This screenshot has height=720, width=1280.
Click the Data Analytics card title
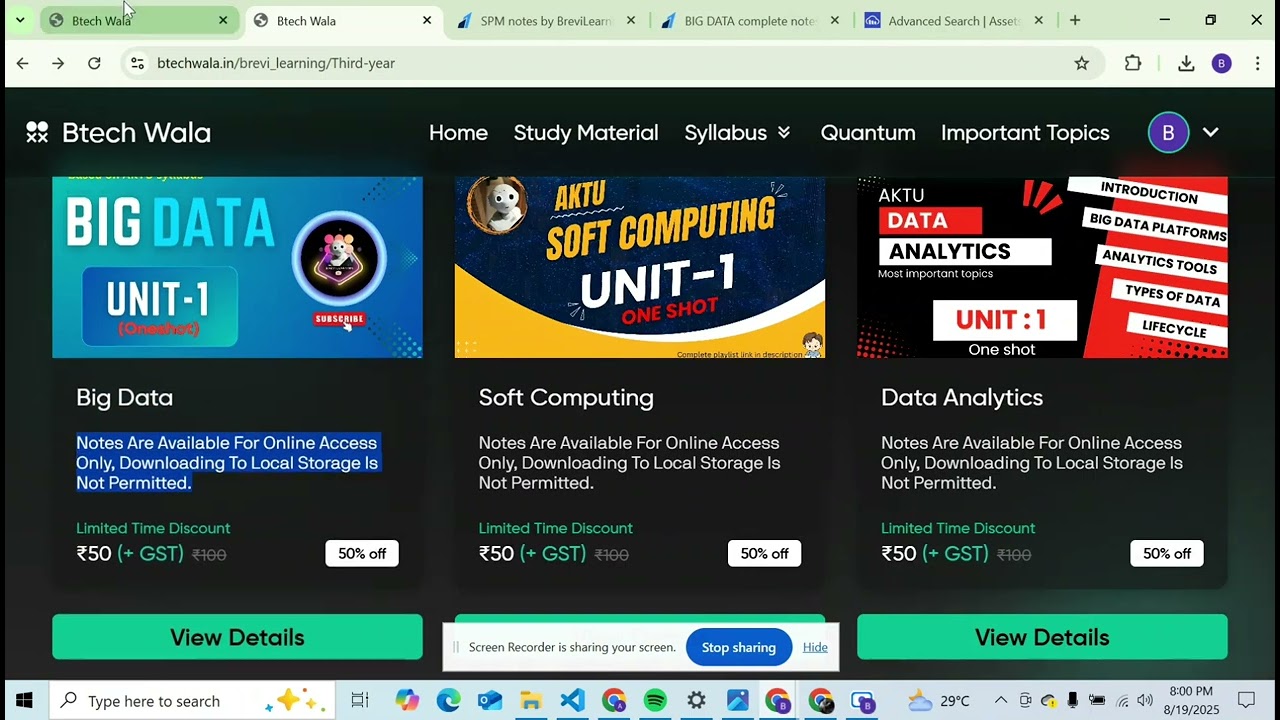[x=962, y=397]
